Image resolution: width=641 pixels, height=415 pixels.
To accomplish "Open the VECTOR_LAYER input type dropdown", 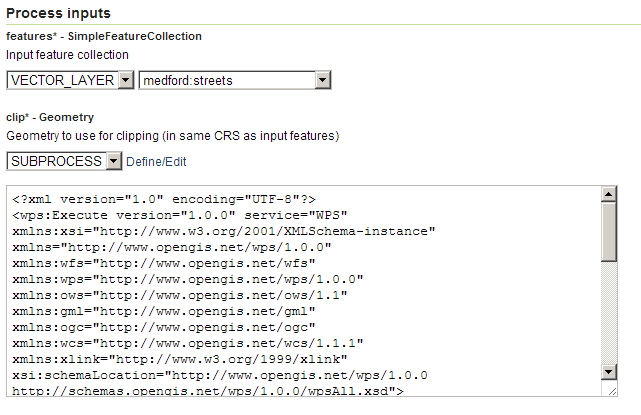I will pyautogui.click(x=70, y=80).
